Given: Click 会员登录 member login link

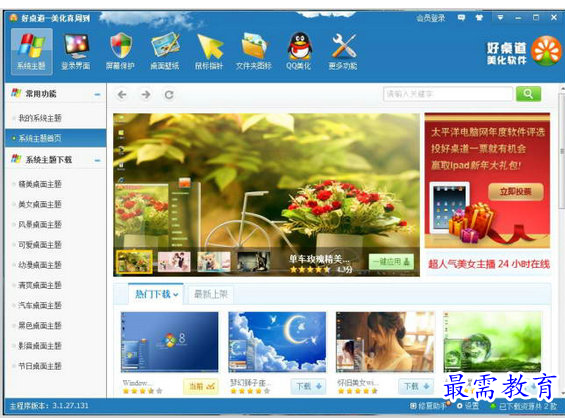Looking at the screenshot, I should point(431,18).
